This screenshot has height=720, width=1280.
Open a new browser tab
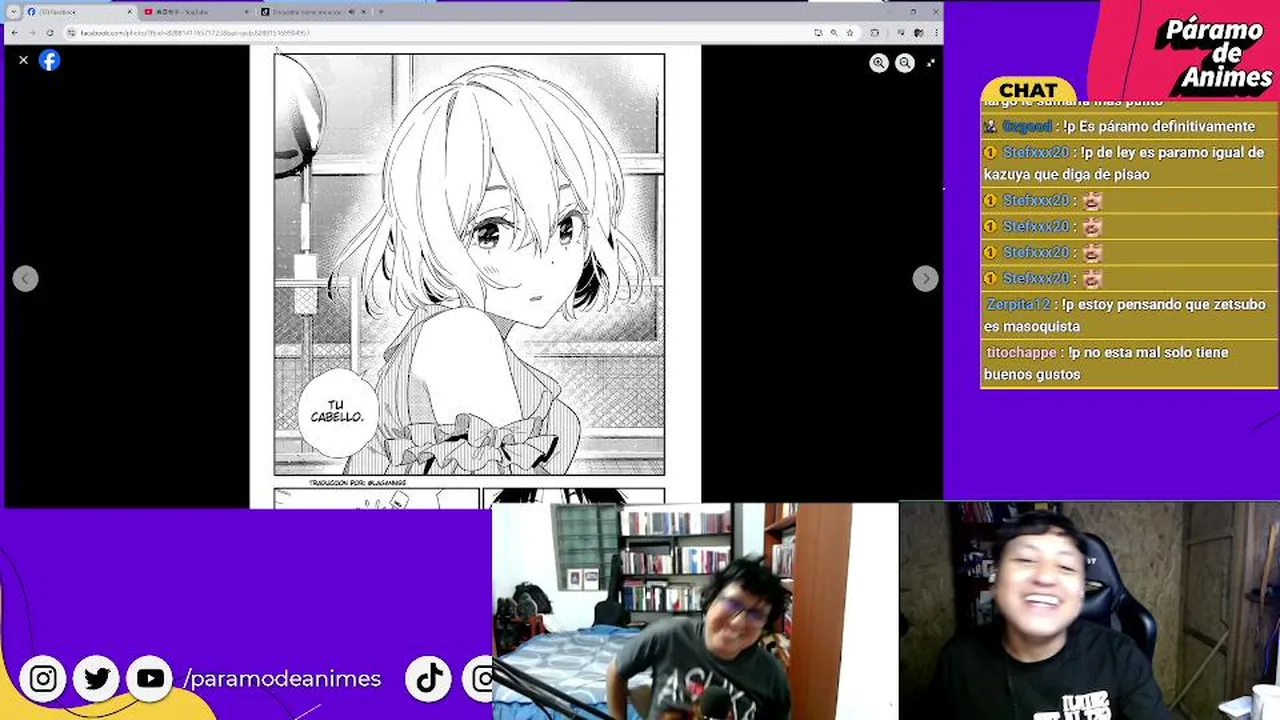380,12
